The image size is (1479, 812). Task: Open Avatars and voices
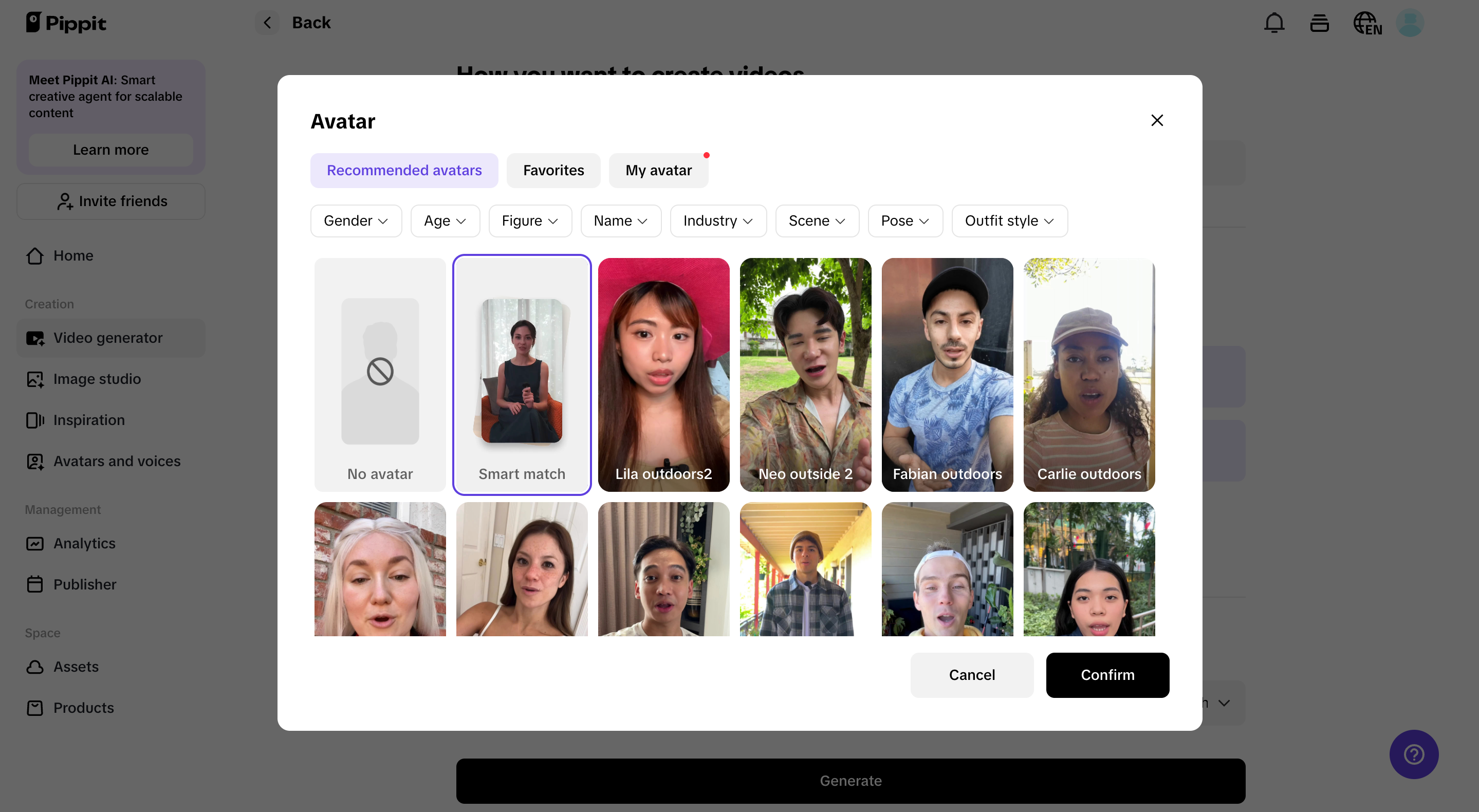point(117,461)
